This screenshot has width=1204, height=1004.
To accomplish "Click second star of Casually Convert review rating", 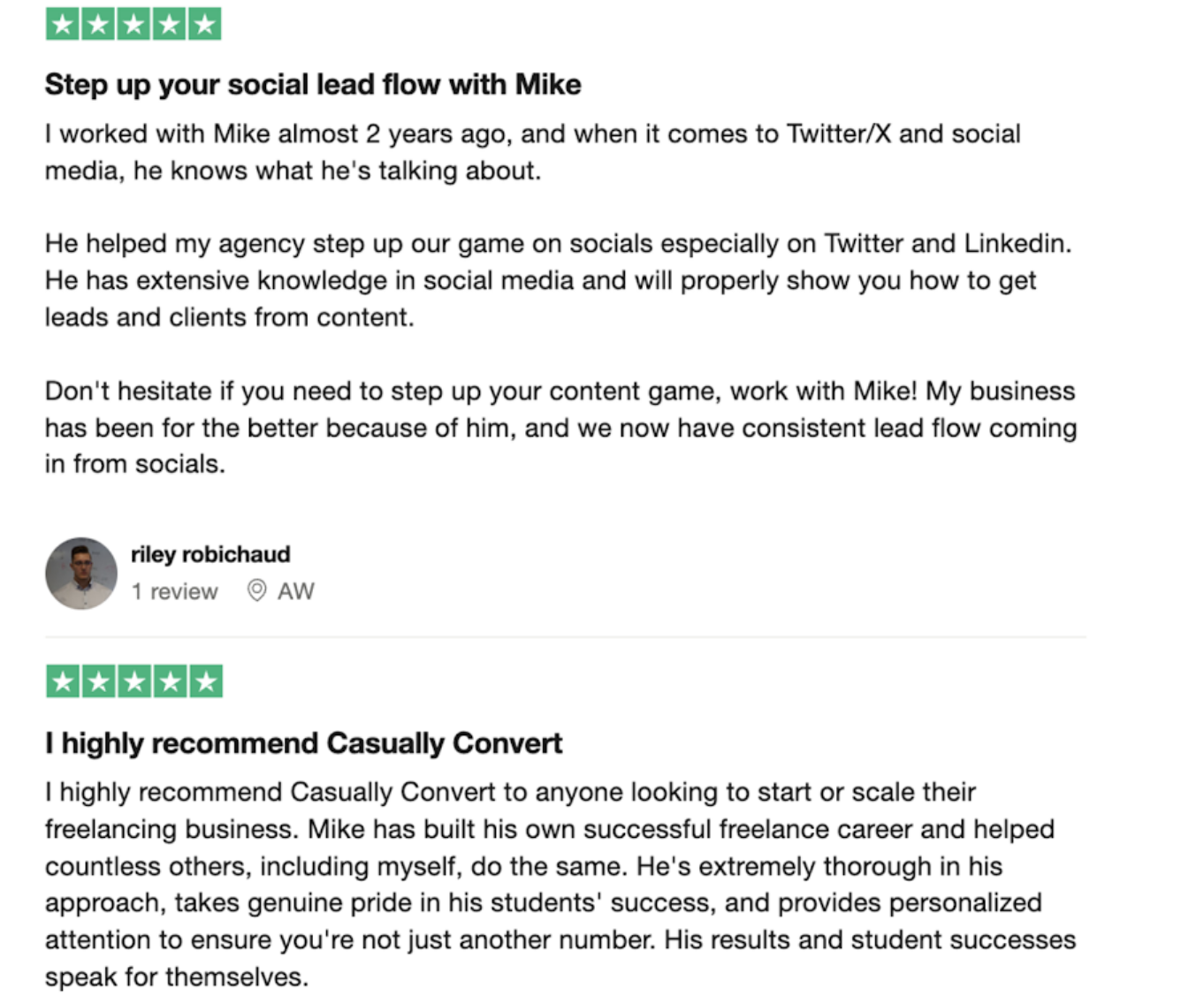I will [x=99, y=681].
